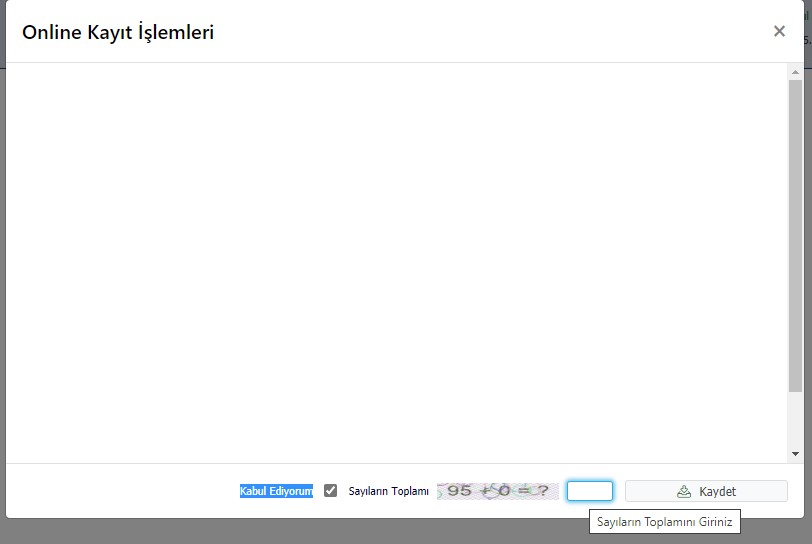Click scrollbar track below the thumb
812x544 pixels.
pos(795,420)
